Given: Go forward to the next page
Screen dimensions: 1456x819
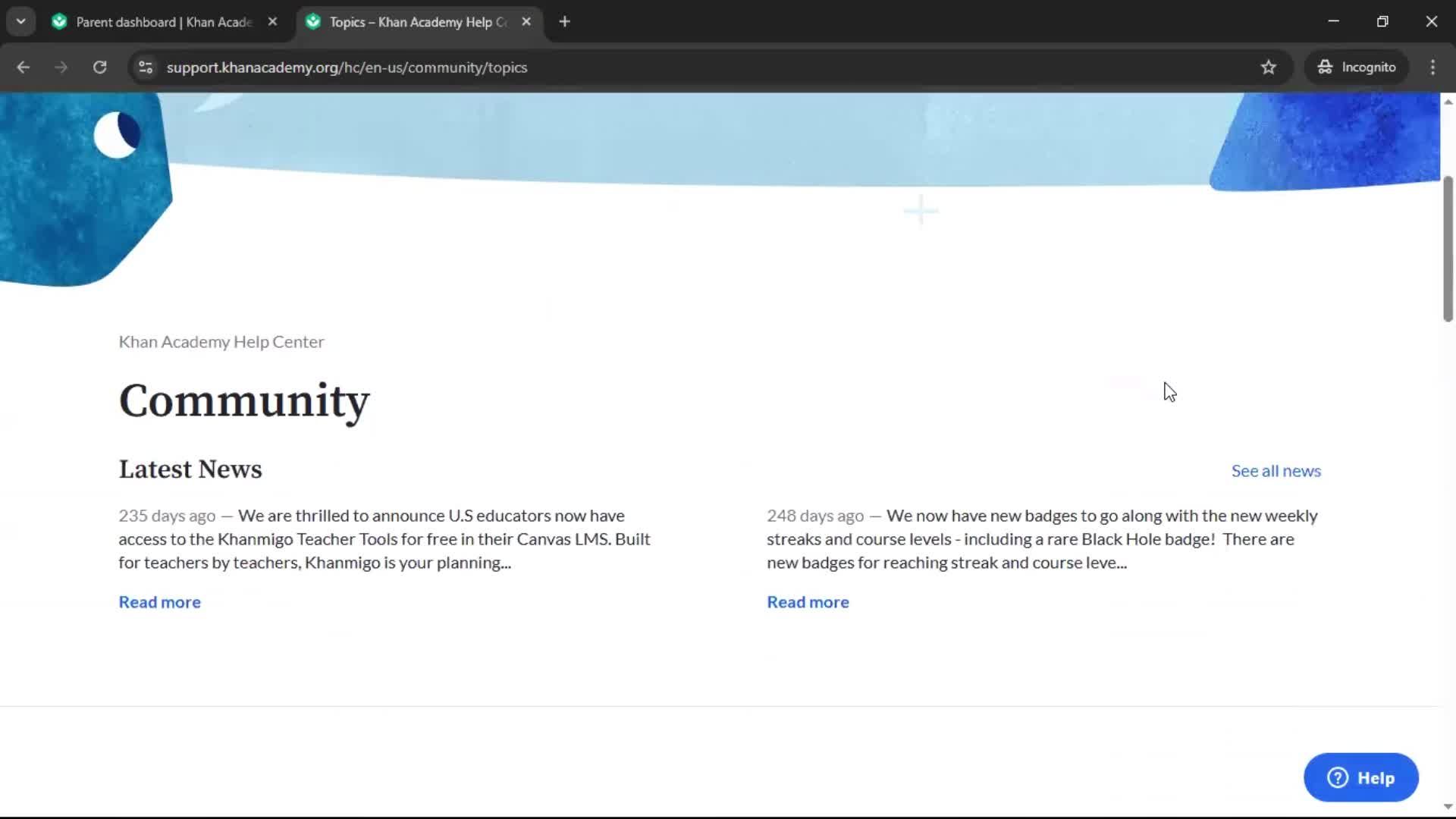Looking at the screenshot, I should [61, 67].
